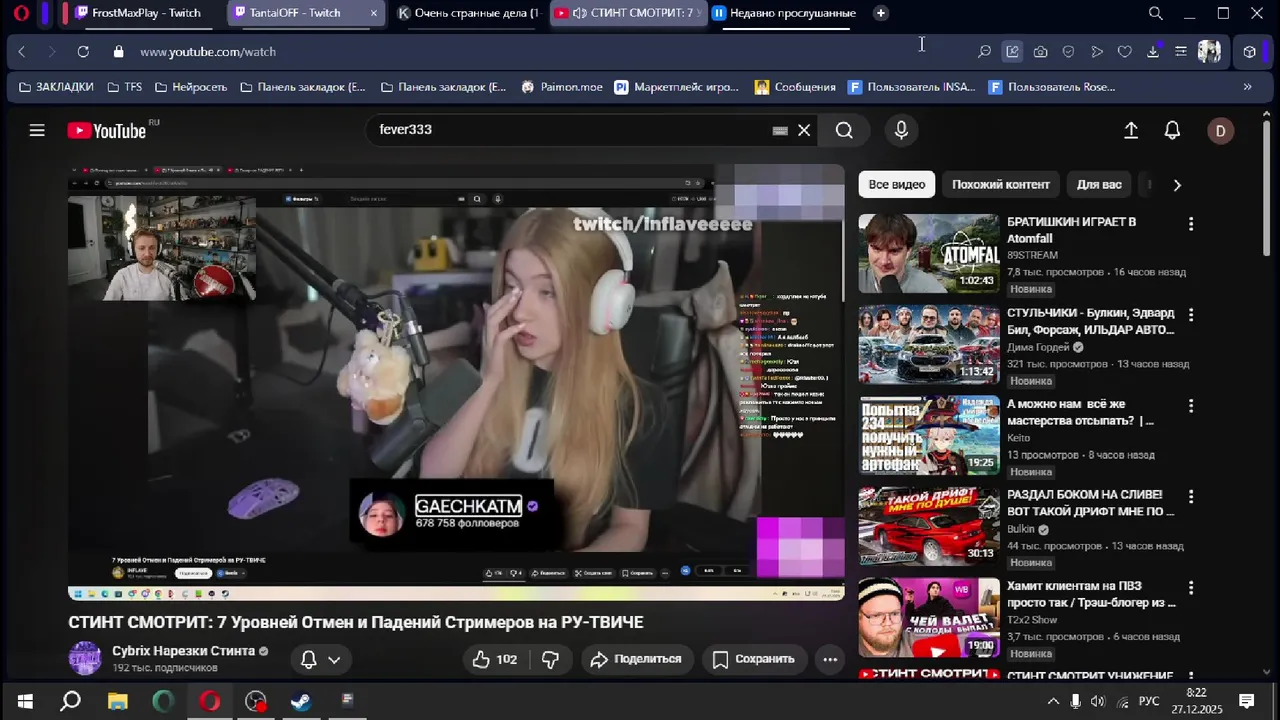Open Opera easy setup sliders
The height and width of the screenshot is (720, 1280).
point(1181,51)
